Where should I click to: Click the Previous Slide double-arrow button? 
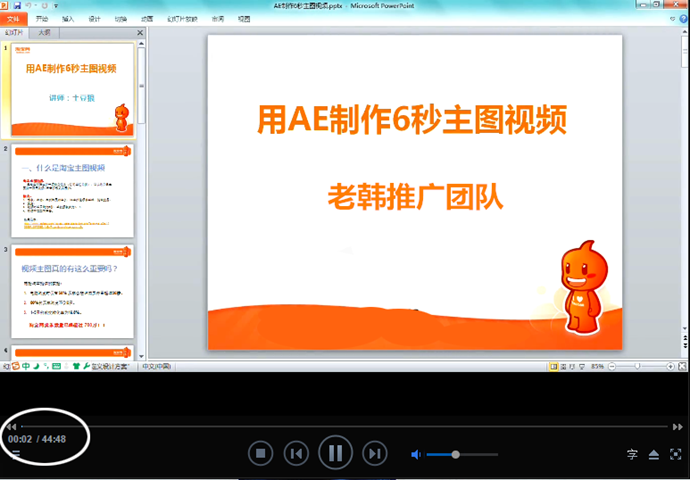[685, 337]
